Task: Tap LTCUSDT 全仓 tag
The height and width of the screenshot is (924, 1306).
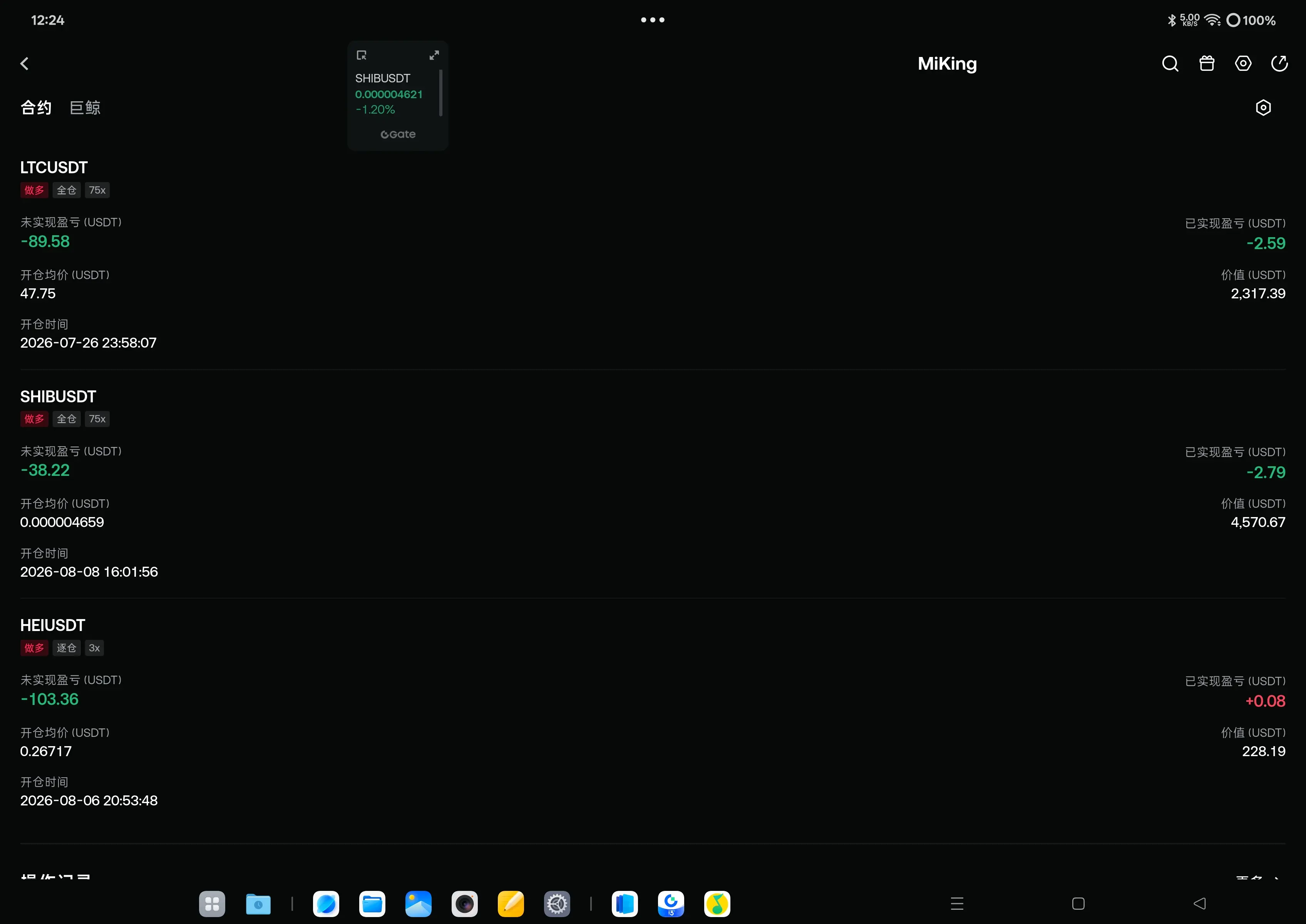Action: click(x=67, y=190)
